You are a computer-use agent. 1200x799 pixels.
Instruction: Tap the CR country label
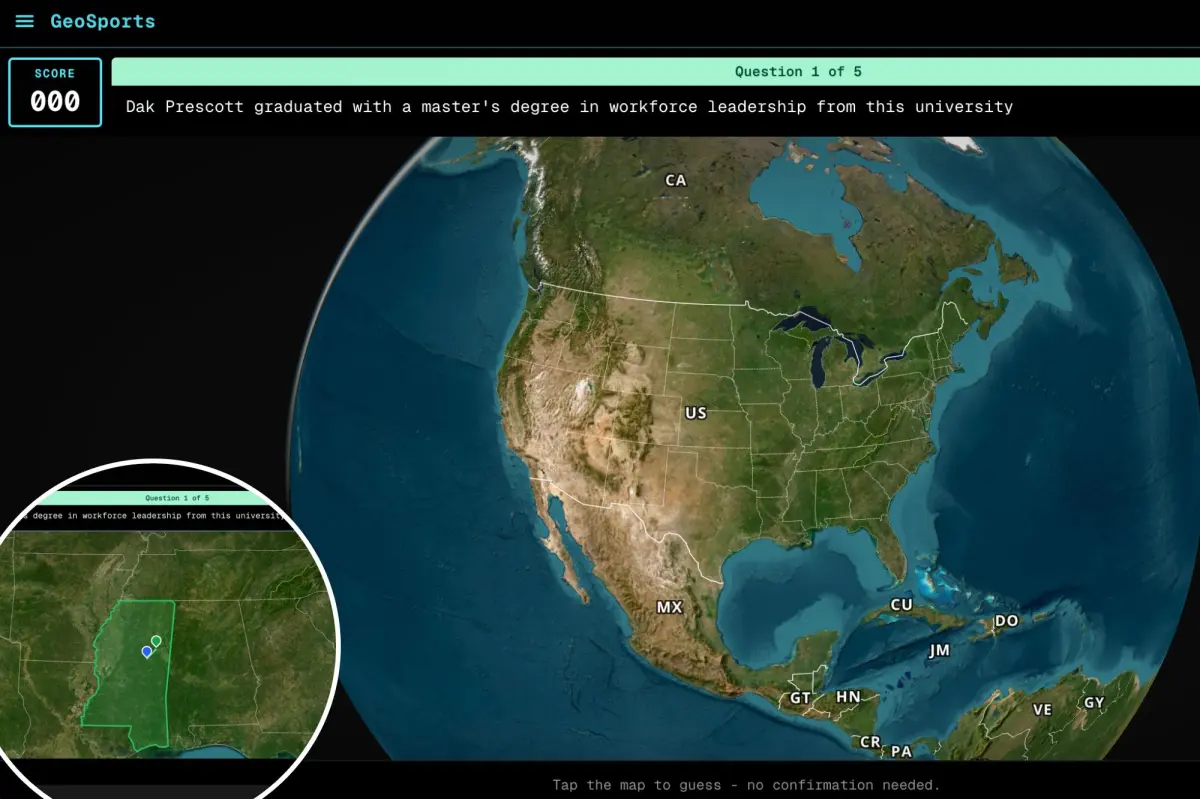[x=870, y=742]
